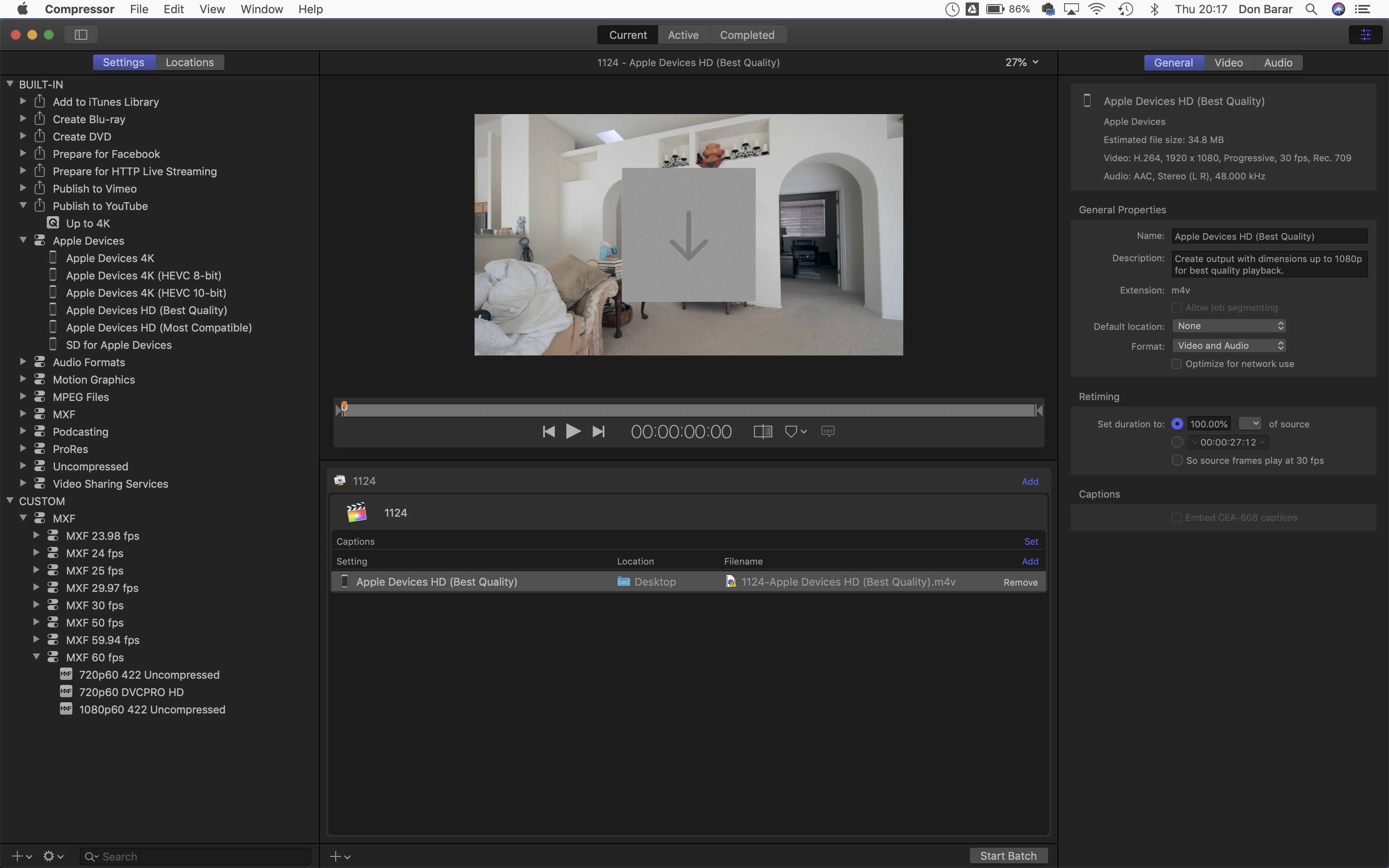Select So source frames play at 30 fps
The width and height of the screenshot is (1389, 868).
[x=1177, y=460]
